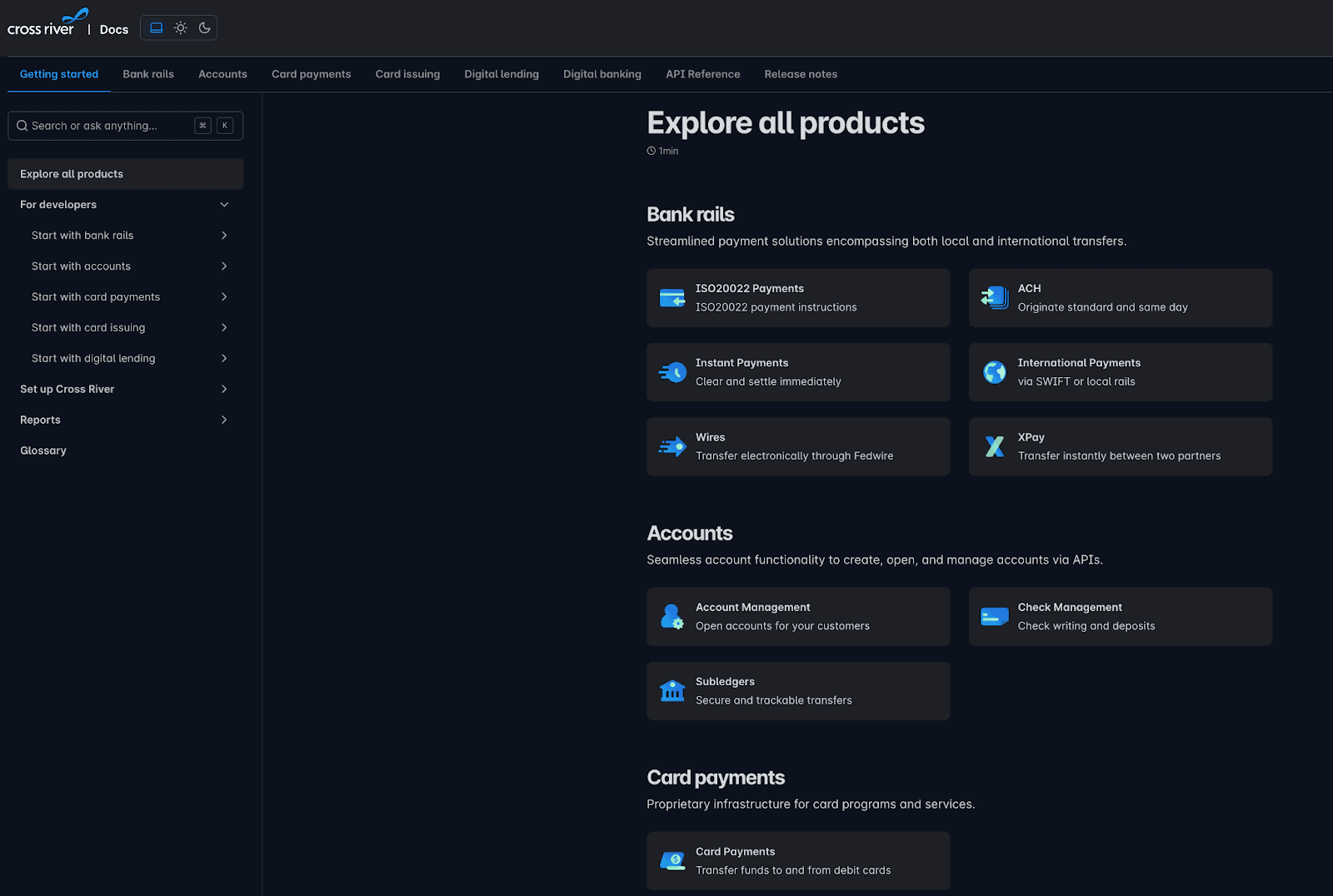Open the Glossary sidebar link

click(43, 450)
